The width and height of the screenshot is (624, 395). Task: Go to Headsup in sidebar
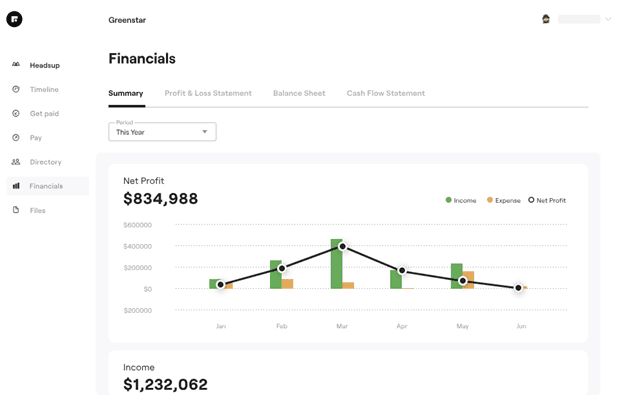coord(45,65)
